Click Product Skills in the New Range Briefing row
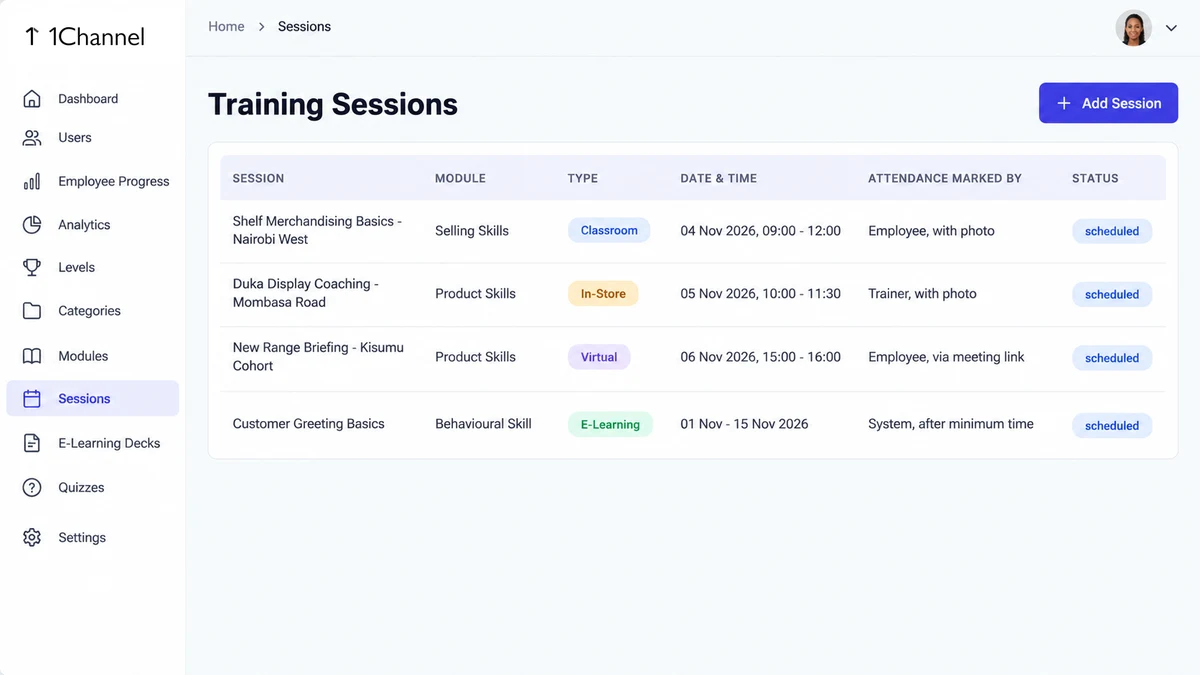 tap(475, 357)
